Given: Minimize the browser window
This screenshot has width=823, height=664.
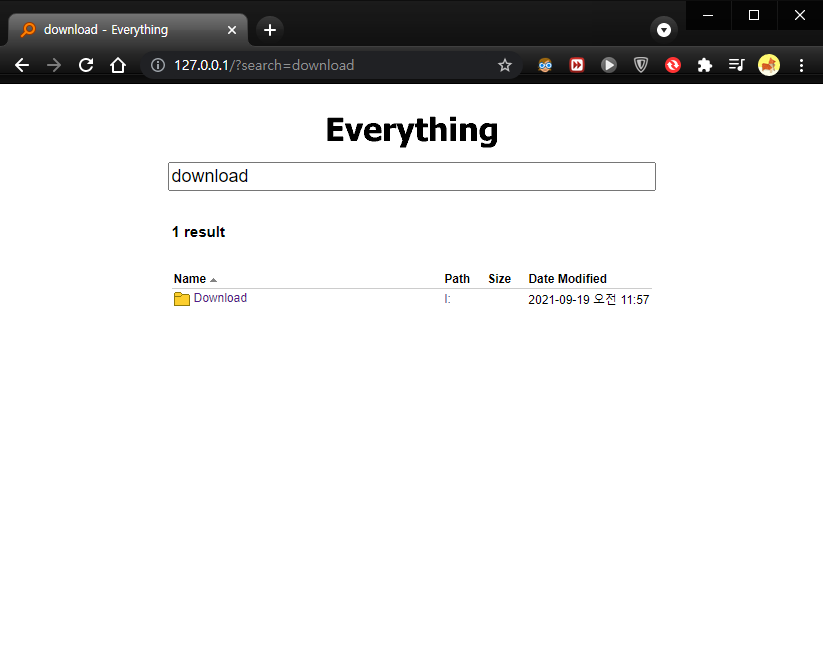Looking at the screenshot, I should tap(708, 15).
